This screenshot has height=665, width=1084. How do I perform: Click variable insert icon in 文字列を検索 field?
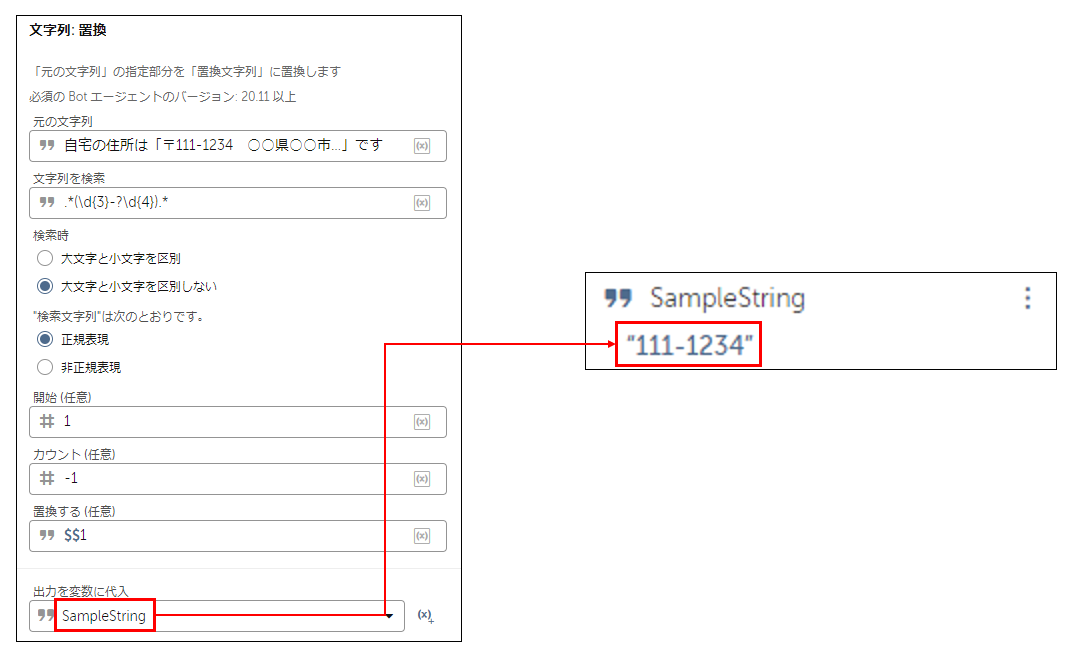pos(422,203)
